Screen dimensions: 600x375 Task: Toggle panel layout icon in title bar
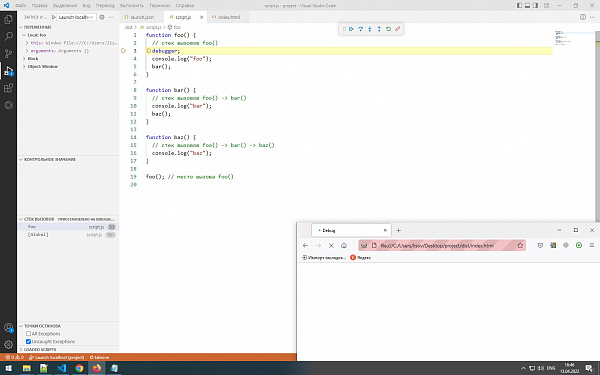(x=527, y=5)
